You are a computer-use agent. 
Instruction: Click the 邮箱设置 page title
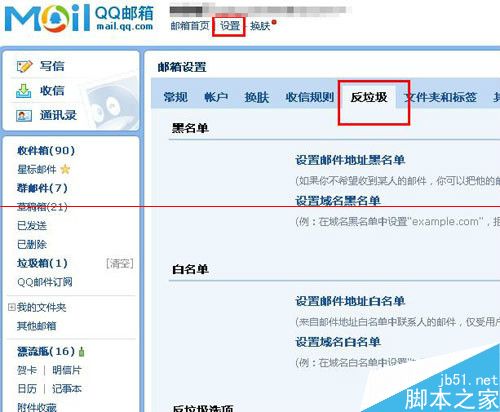182,67
